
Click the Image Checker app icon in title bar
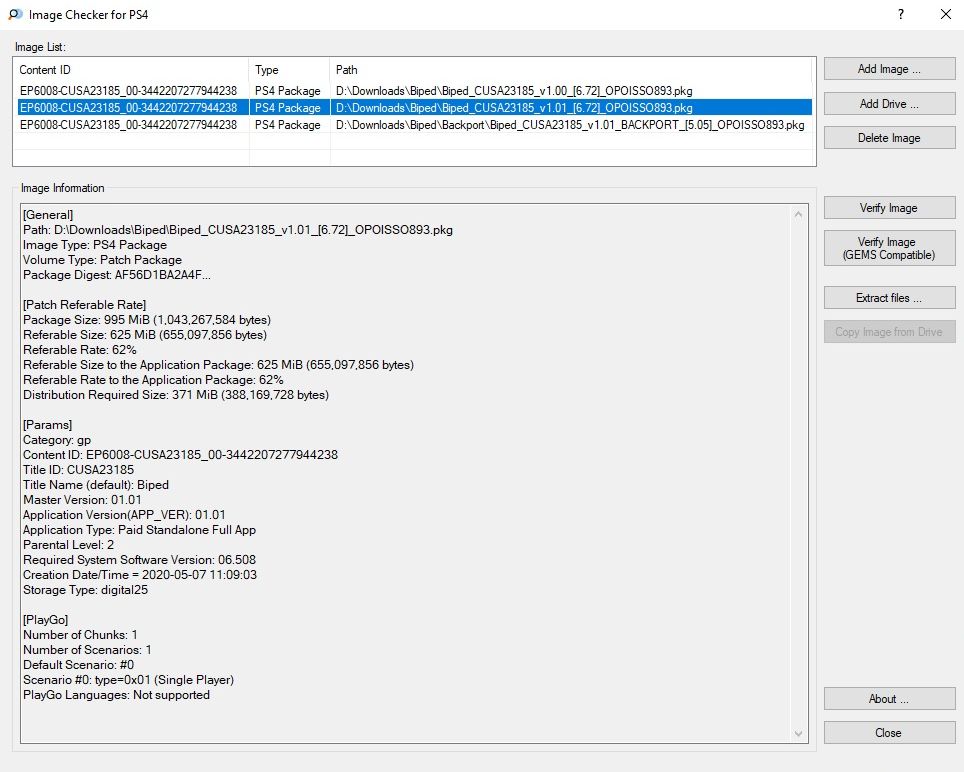point(15,15)
